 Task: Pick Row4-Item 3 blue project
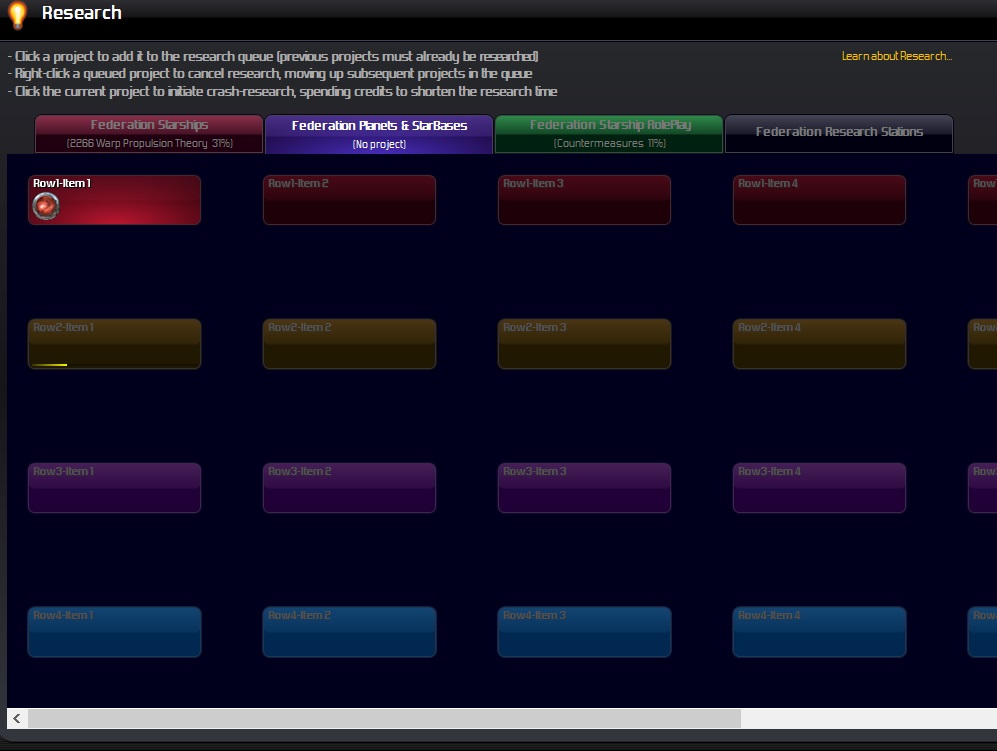click(x=584, y=632)
